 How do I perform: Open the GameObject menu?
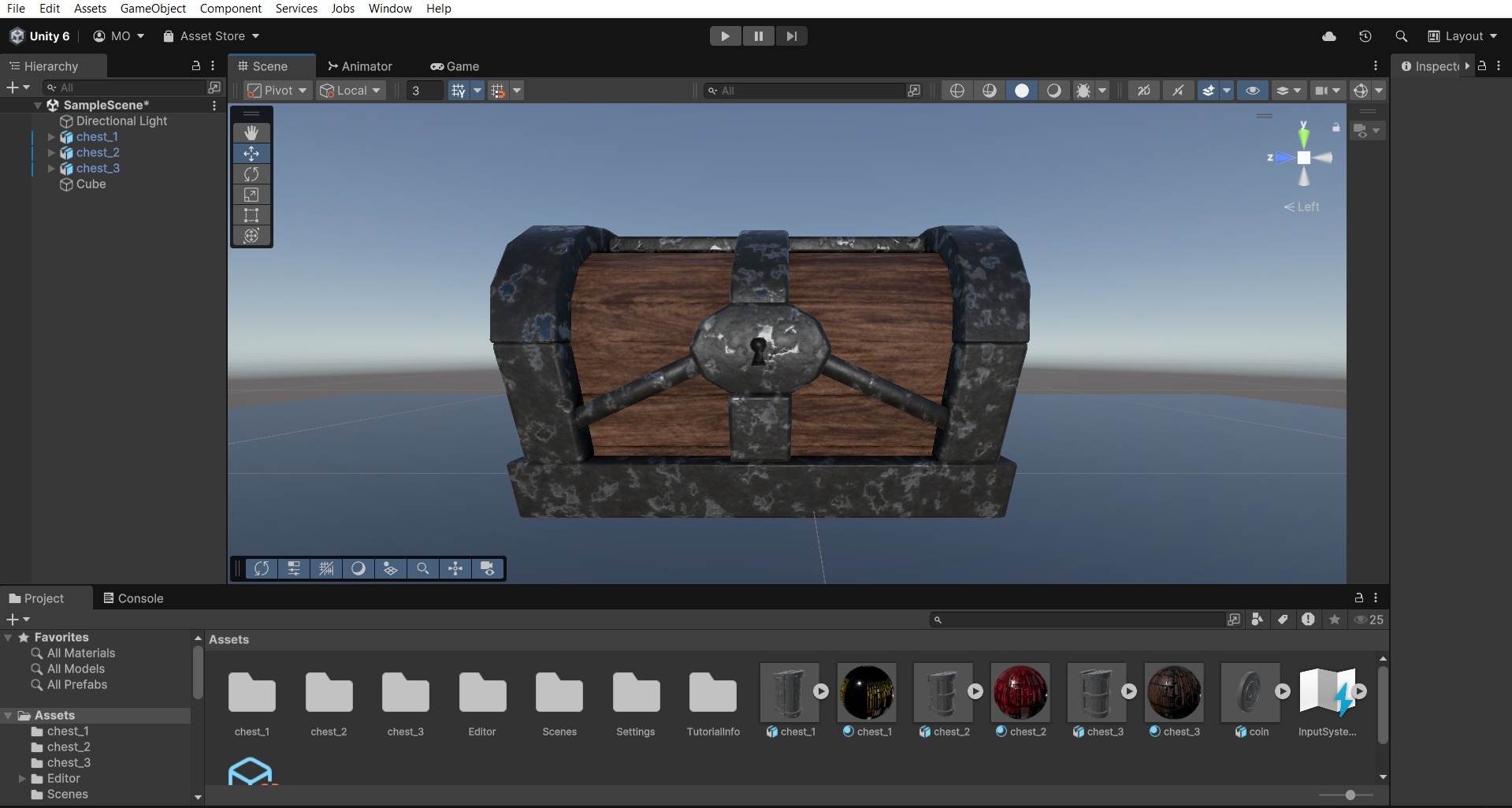pyautogui.click(x=153, y=9)
